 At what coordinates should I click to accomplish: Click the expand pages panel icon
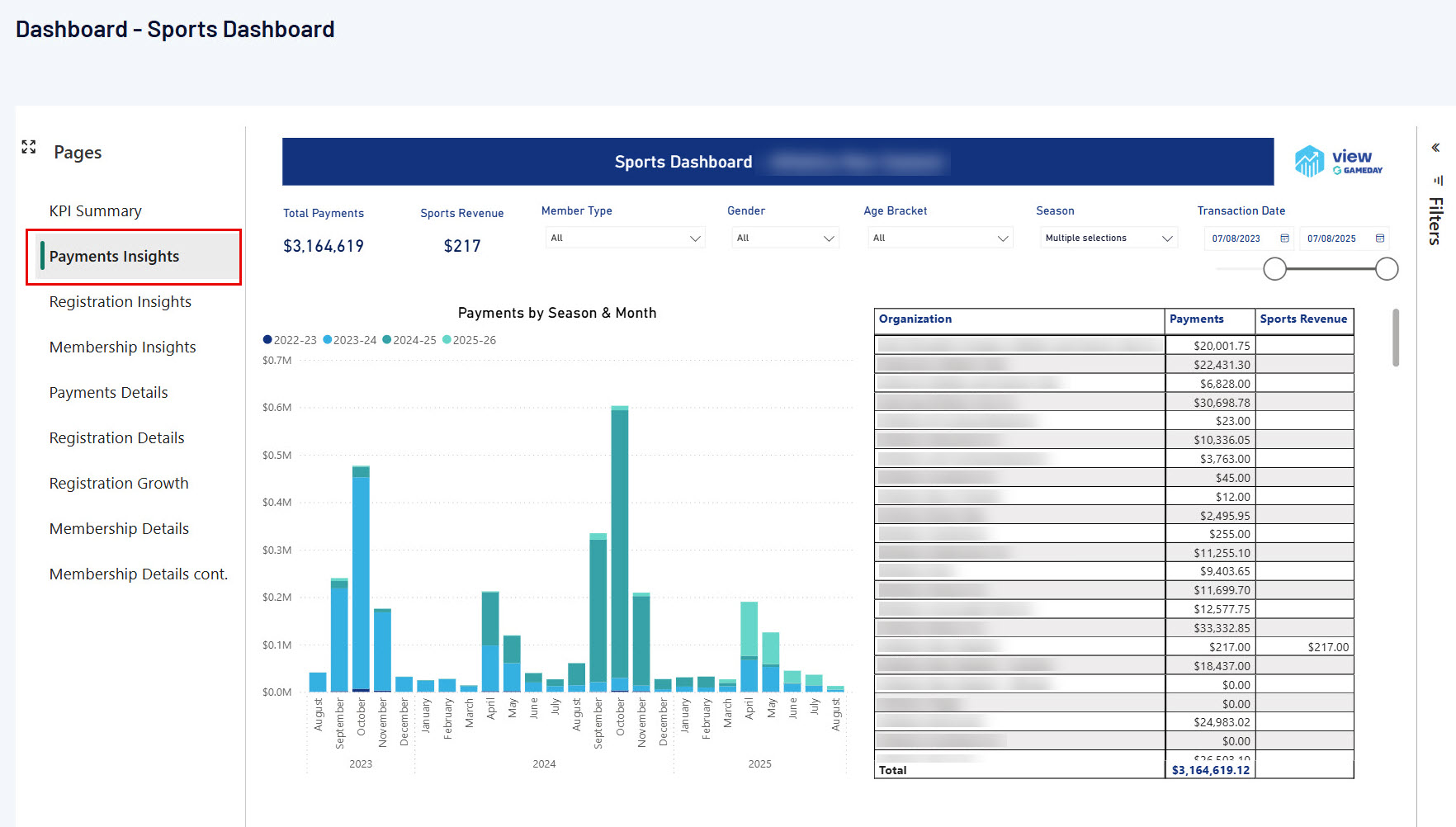(x=29, y=147)
